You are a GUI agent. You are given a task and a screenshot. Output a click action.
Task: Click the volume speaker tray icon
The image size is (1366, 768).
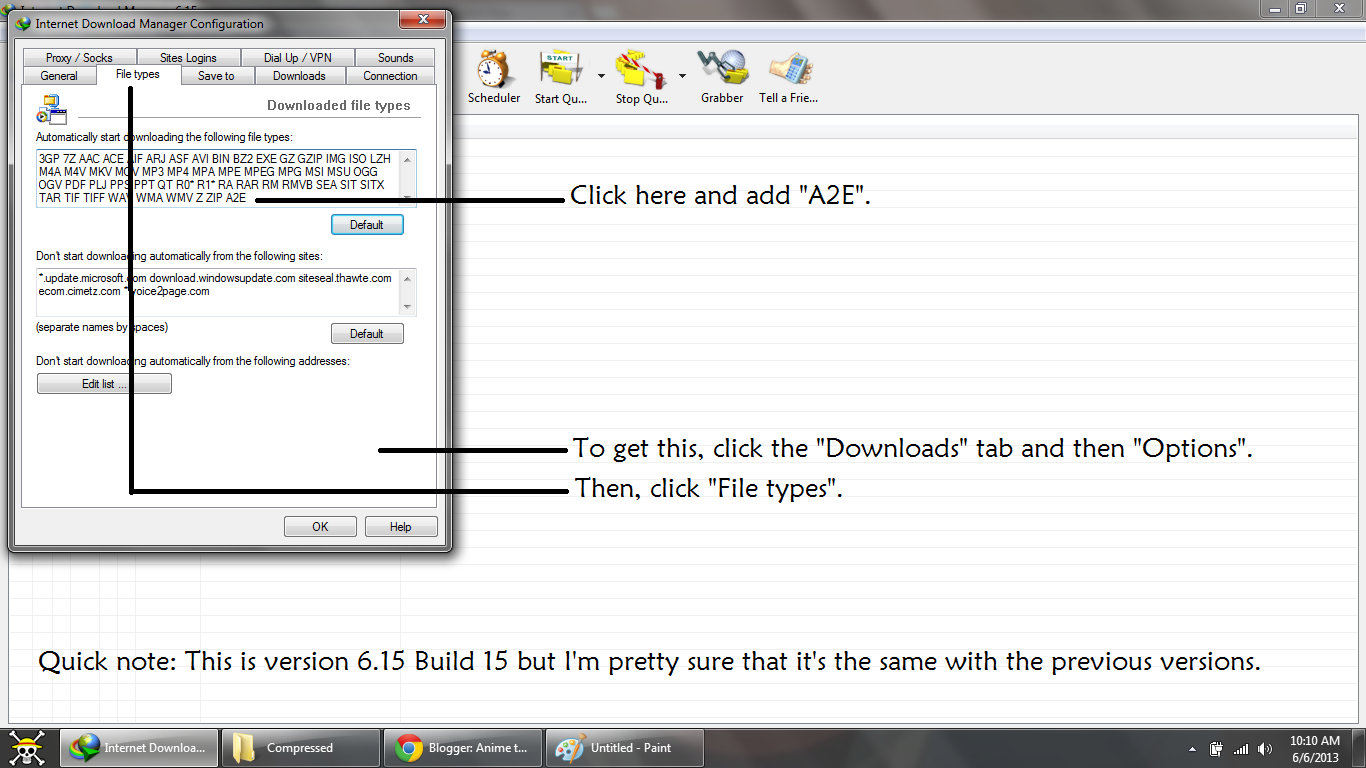(1265, 749)
